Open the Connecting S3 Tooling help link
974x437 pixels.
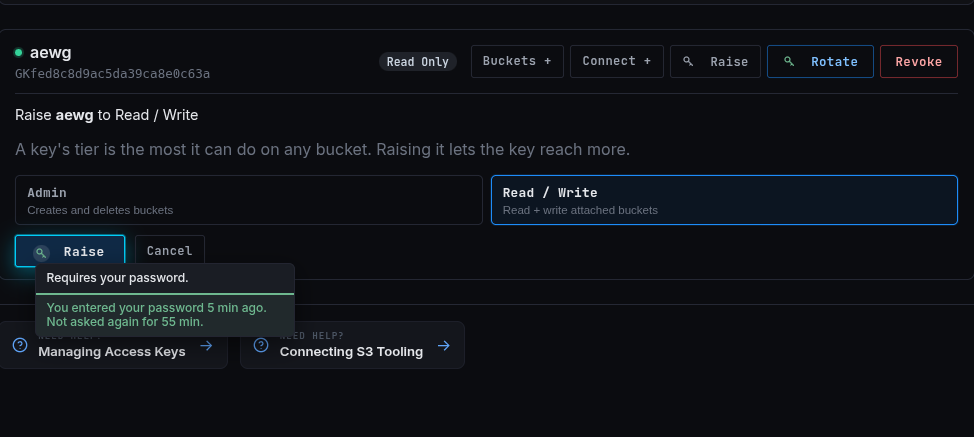352,345
